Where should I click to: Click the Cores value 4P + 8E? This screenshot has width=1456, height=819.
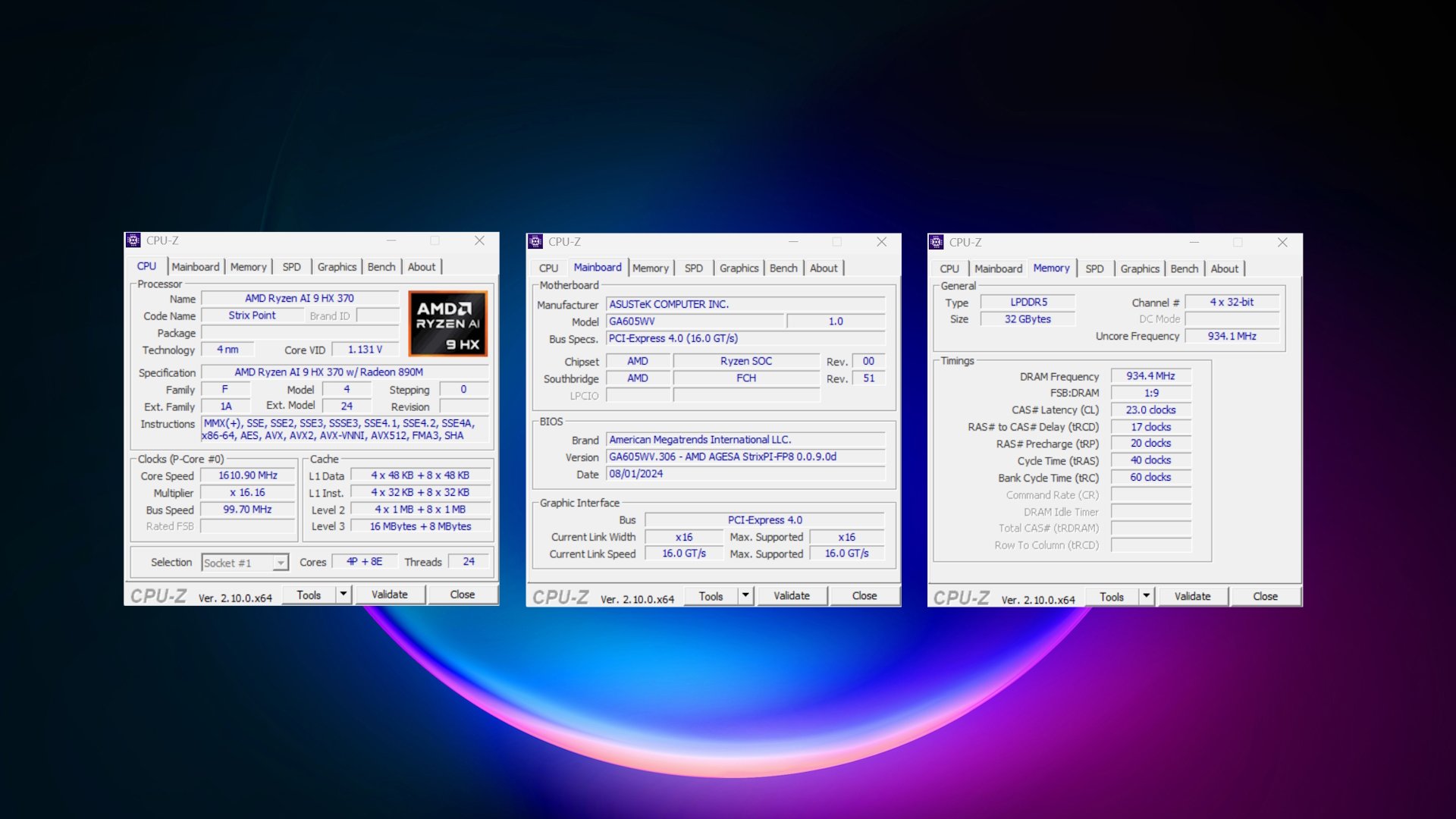click(365, 562)
